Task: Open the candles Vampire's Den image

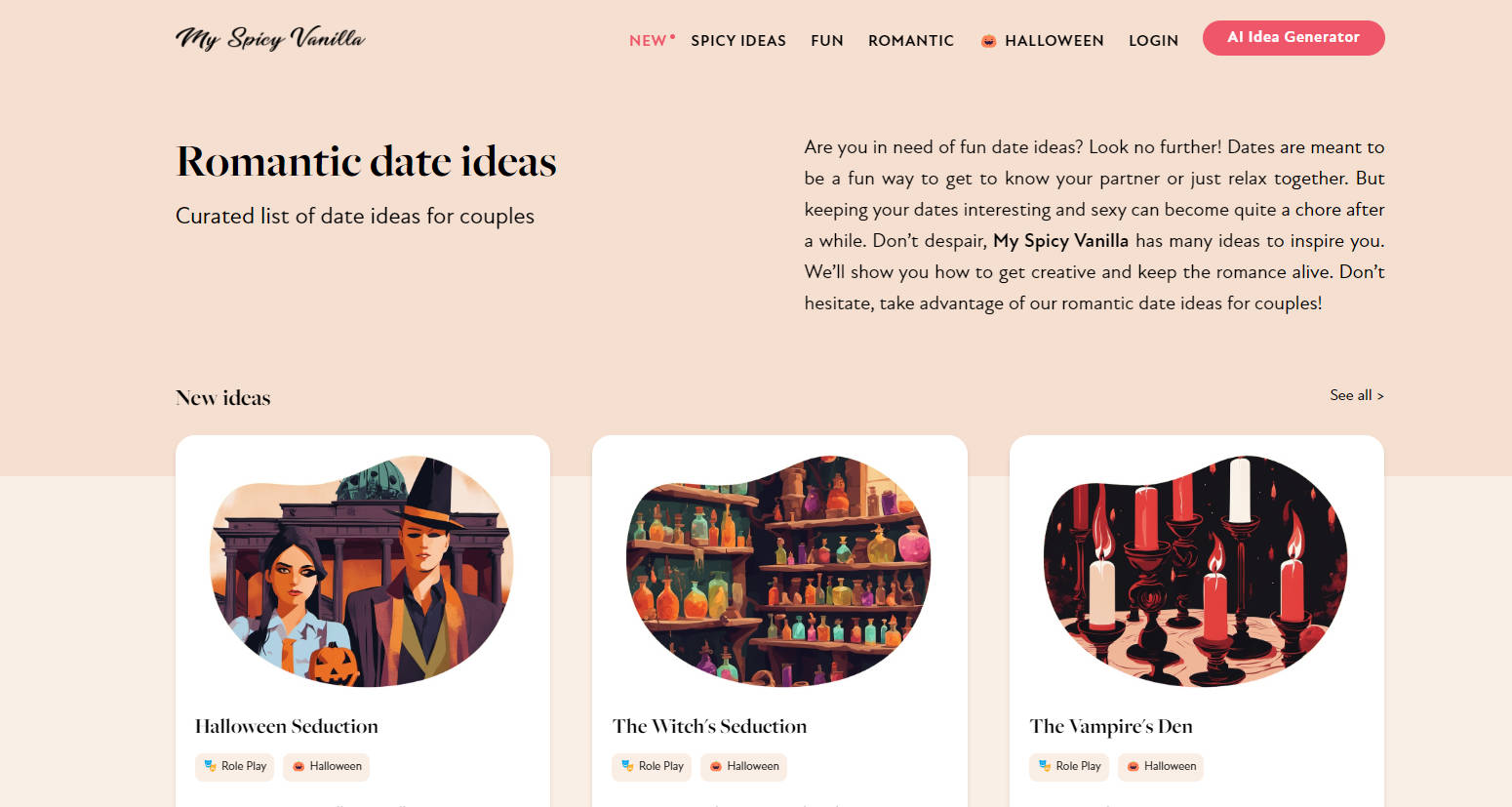Action: (1196, 571)
